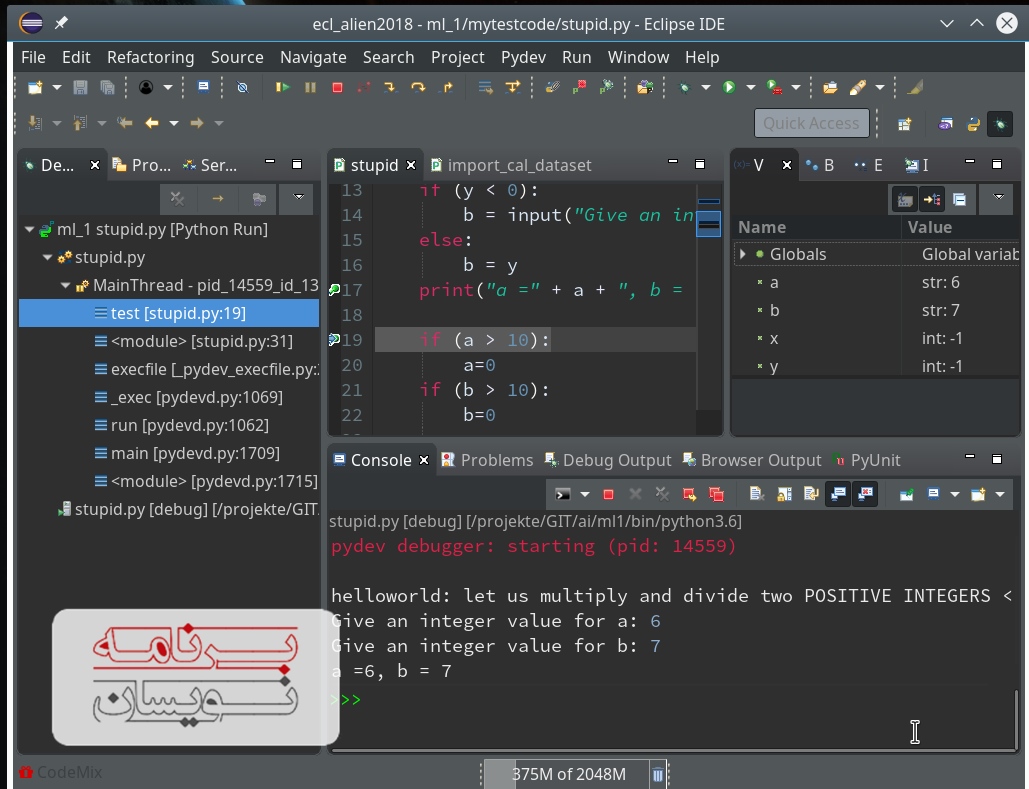Click the 375M of 2048M heap status bar

point(568,774)
